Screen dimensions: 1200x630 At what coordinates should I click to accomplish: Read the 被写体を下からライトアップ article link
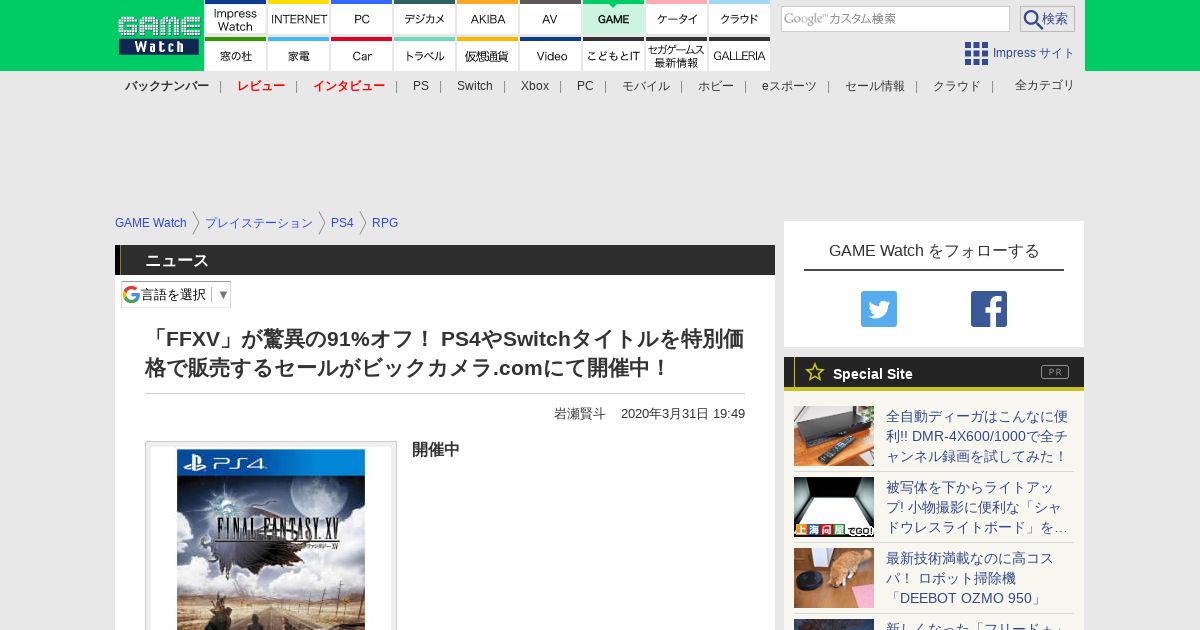coord(977,507)
